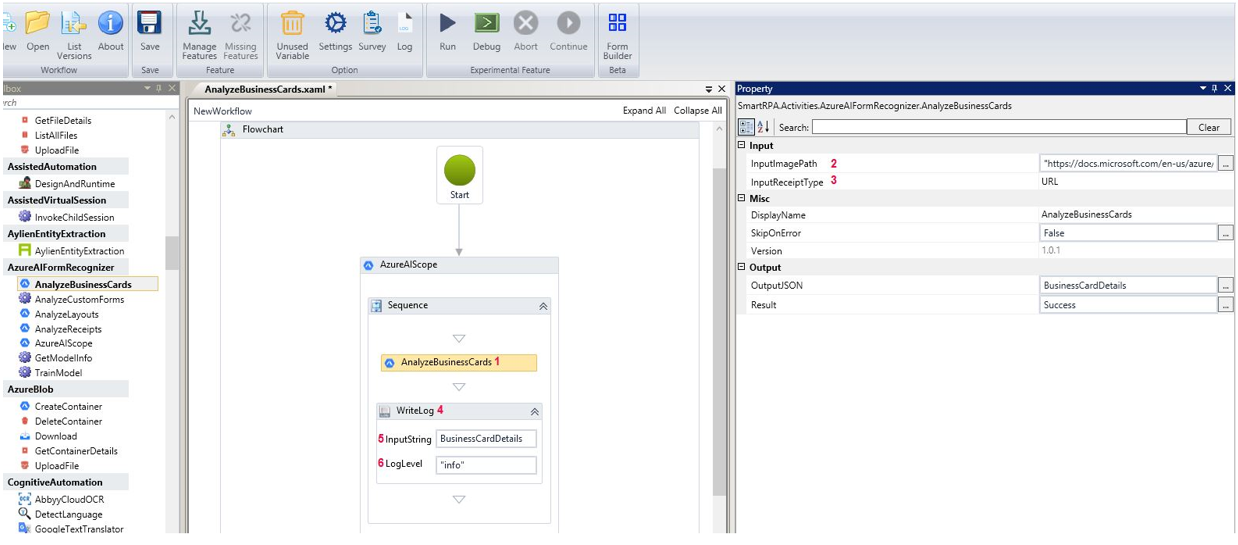Select AnalyzeReceipts in the toolbox
This screenshot has height=545, width=1238.
coord(68,329)
